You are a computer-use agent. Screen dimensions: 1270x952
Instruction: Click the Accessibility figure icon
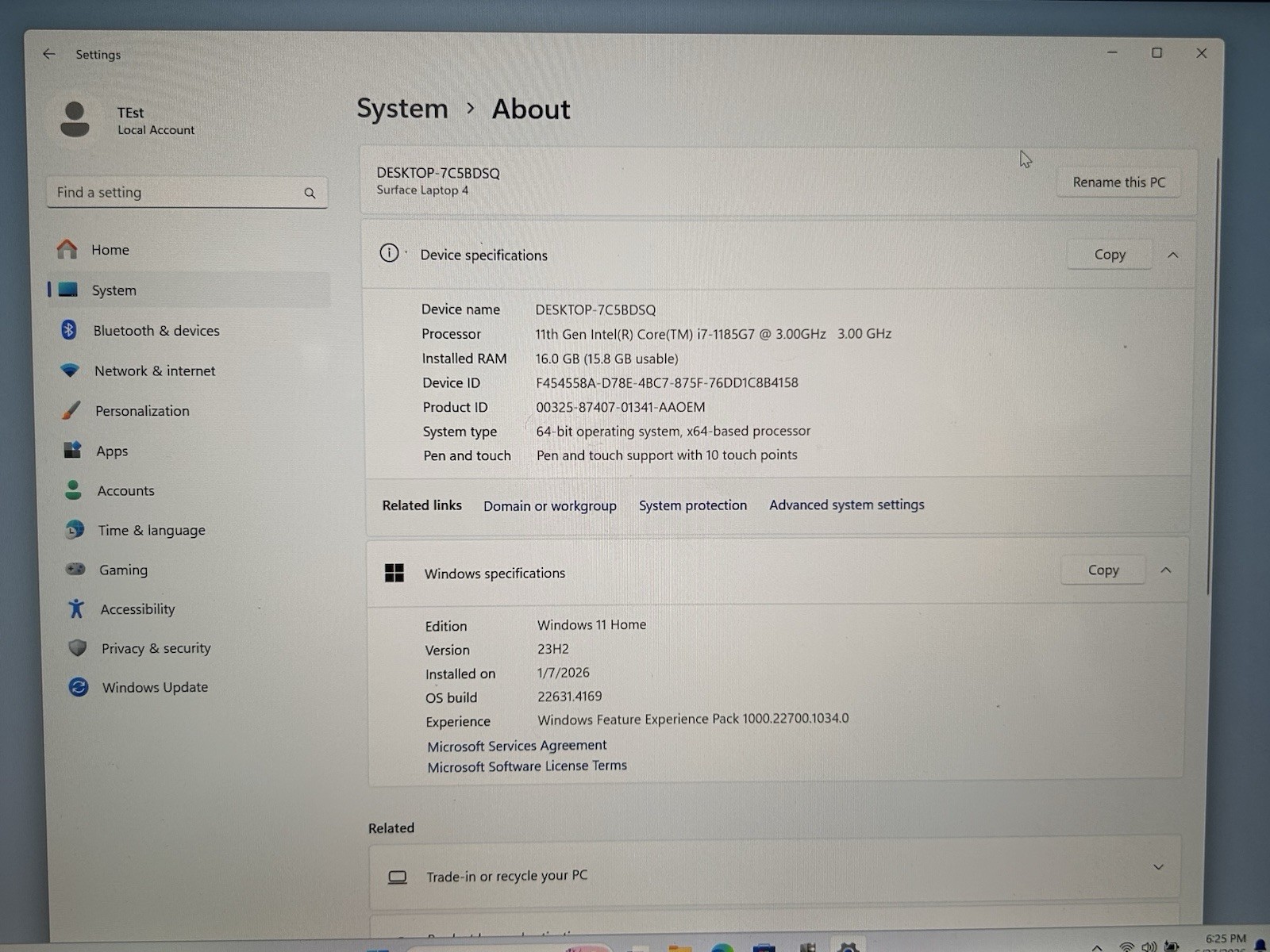click(76, 608)
